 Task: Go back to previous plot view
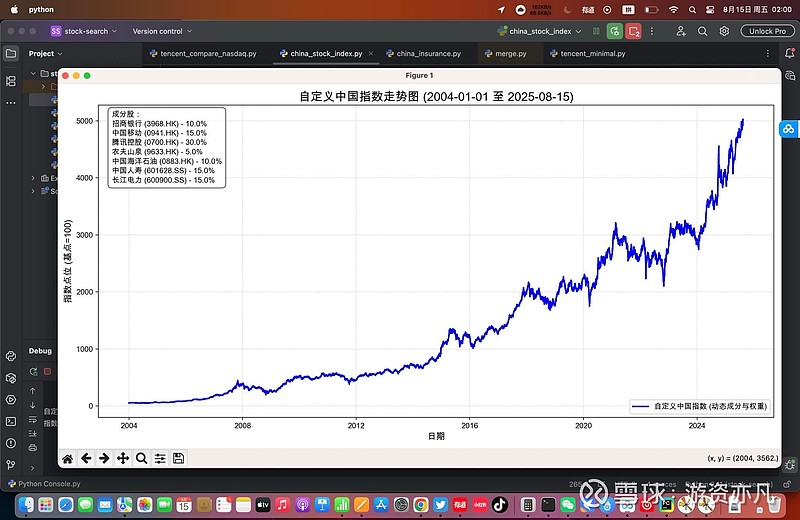[x=86, y=458]
